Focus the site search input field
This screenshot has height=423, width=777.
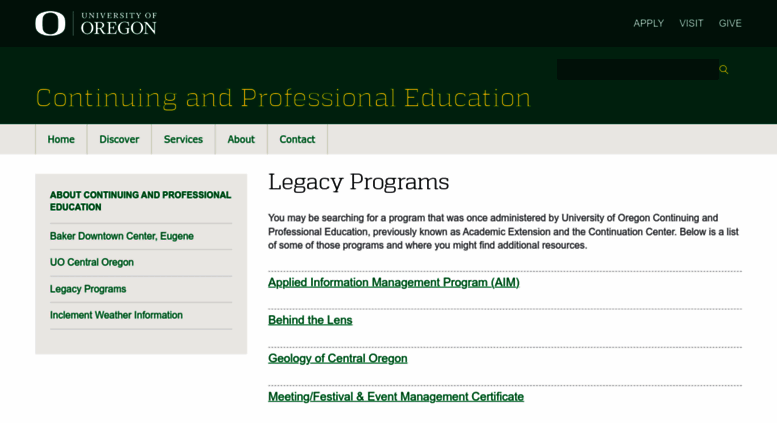tap(637, 69)
